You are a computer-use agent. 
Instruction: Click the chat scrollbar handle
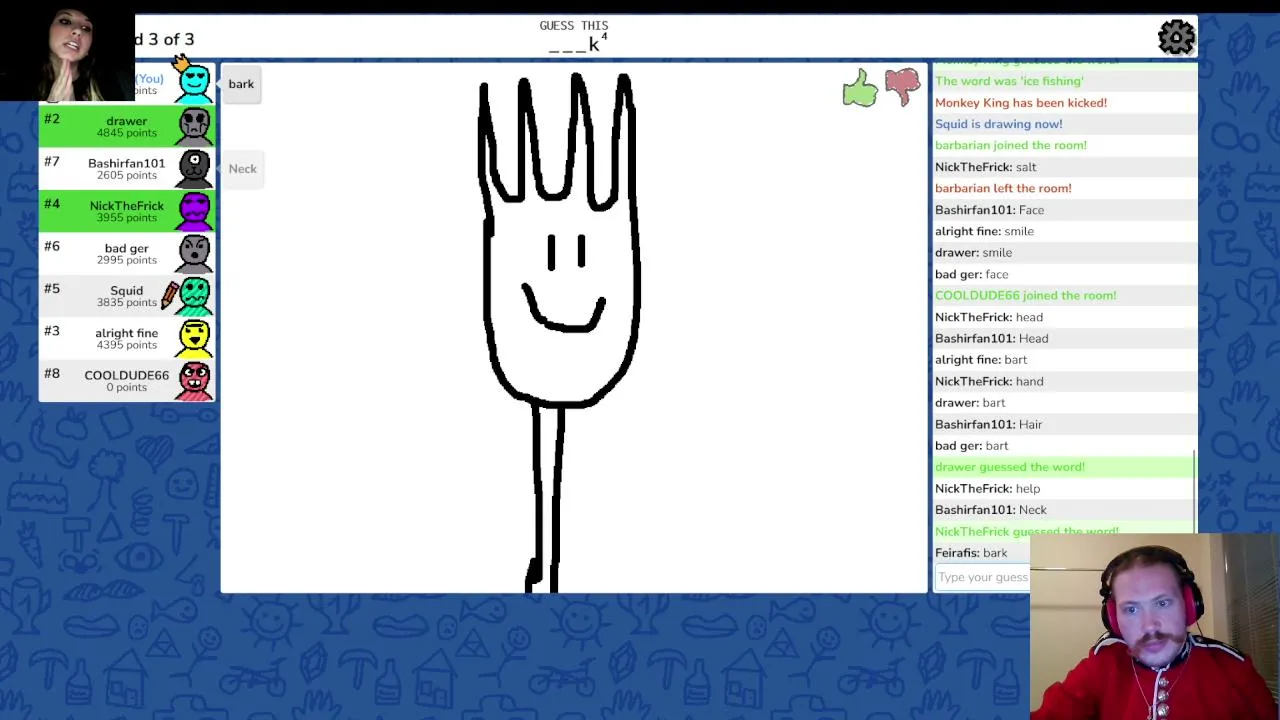coord(1194,492)
